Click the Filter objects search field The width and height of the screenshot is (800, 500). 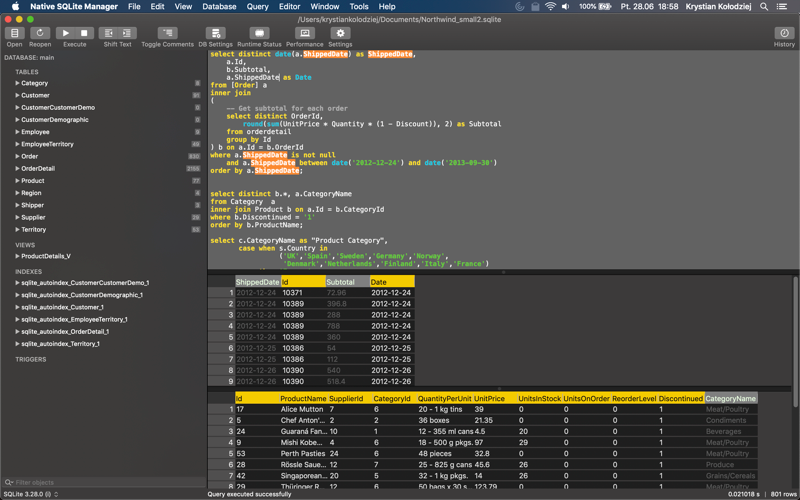tap(100, 482)
